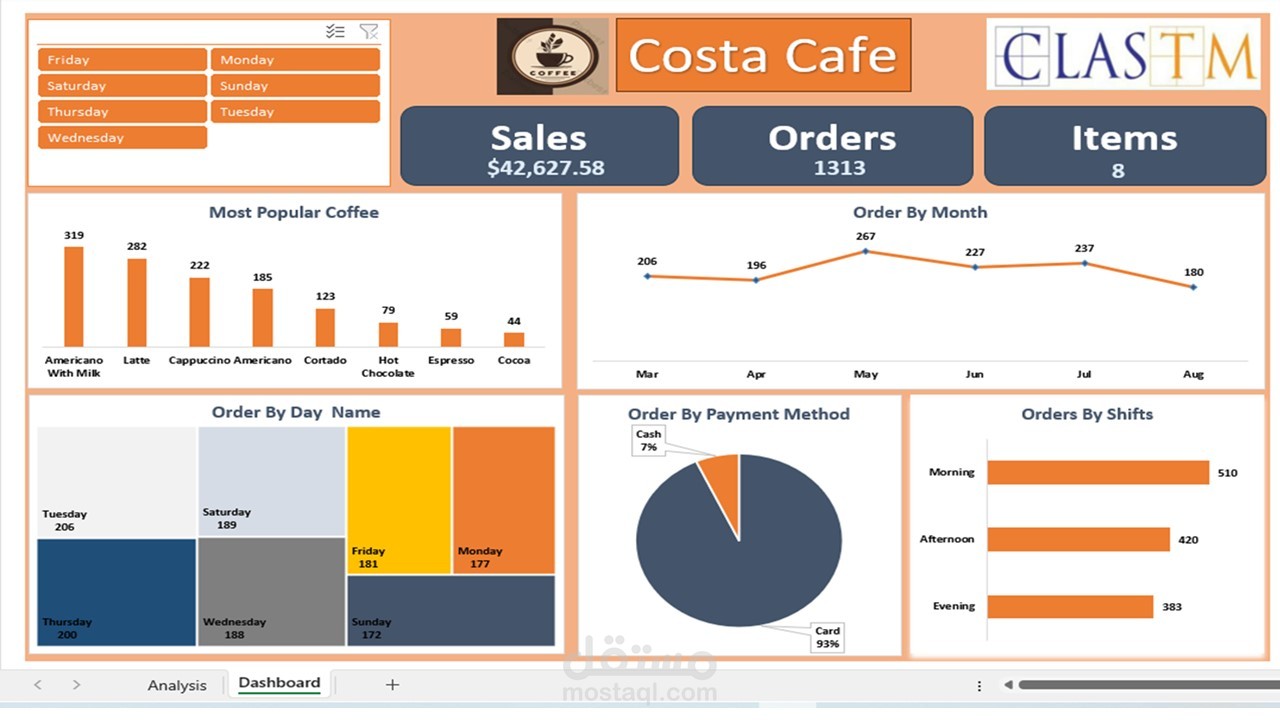Toggle the Sunday slicer button
This screenshot has height=720, width=1280.
[x=295, y=86]
